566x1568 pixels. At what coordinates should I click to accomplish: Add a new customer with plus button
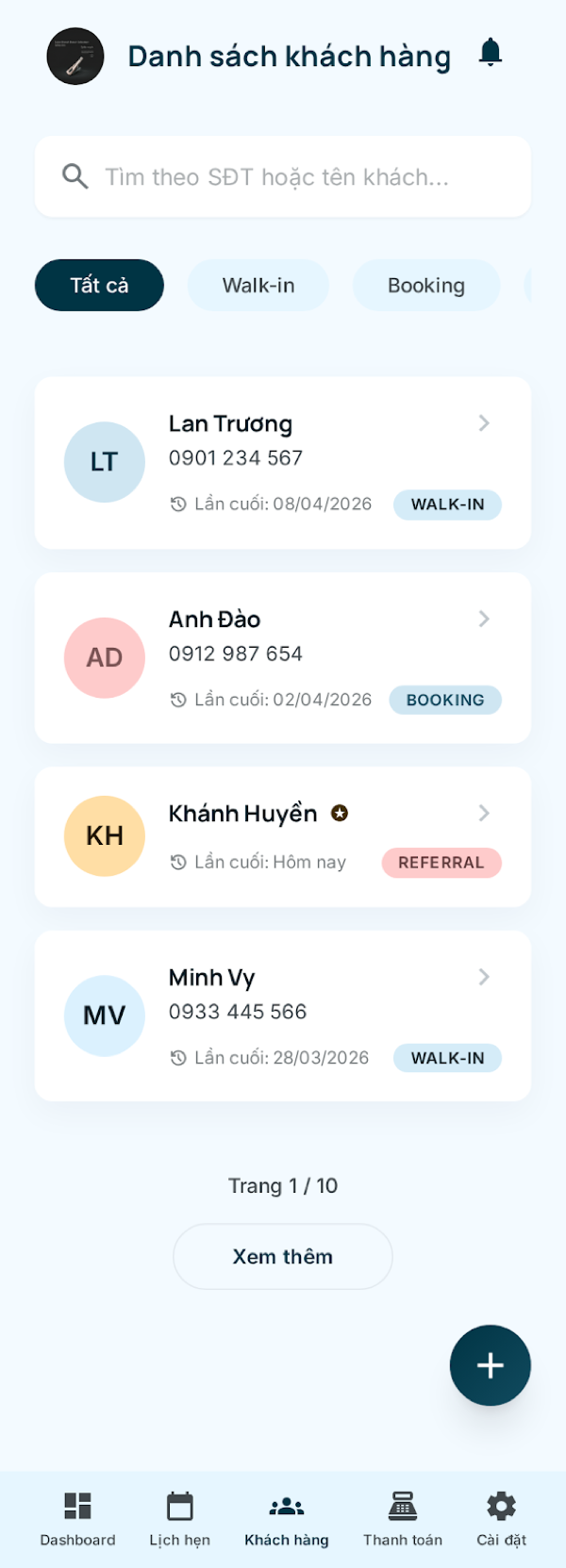coord(491,1365)
